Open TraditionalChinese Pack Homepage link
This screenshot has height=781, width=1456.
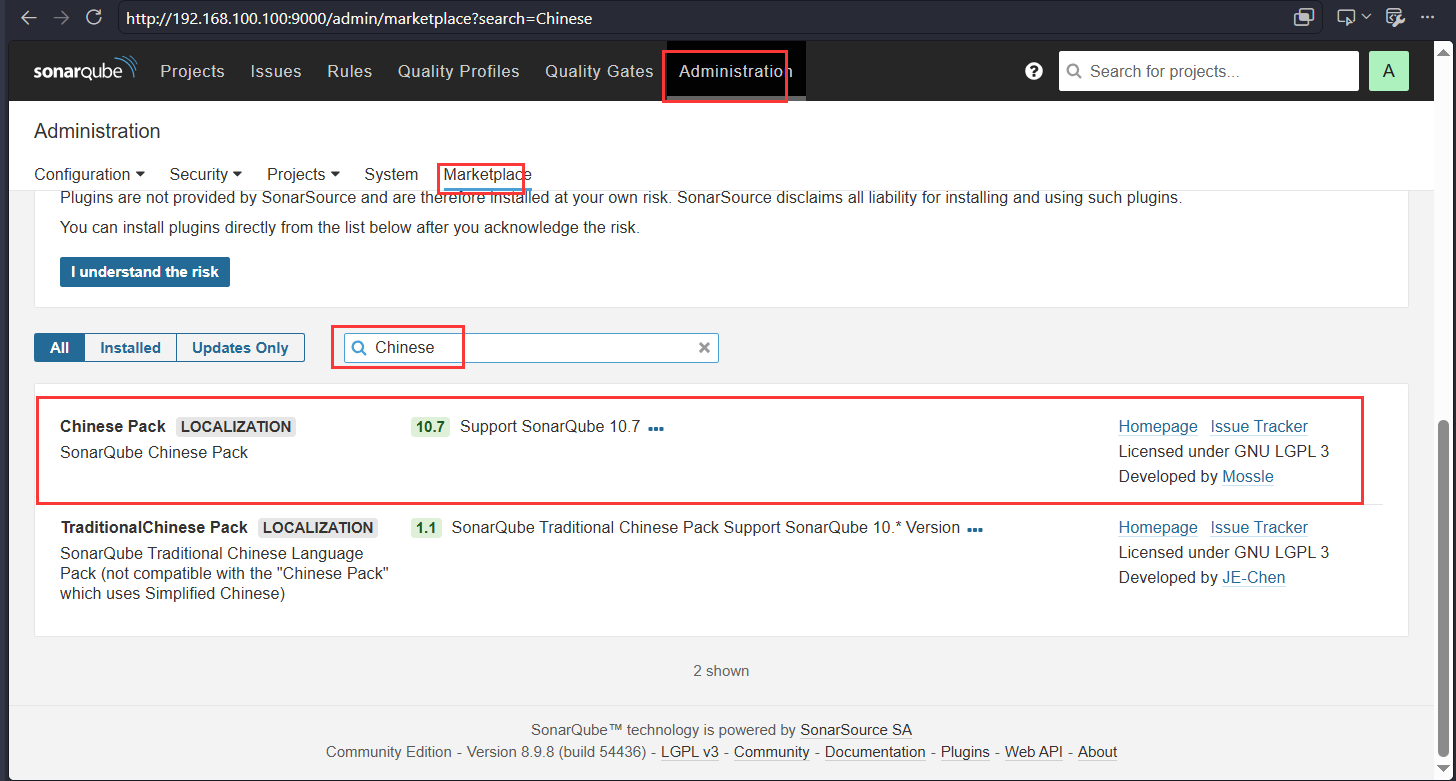(1158, 528)
